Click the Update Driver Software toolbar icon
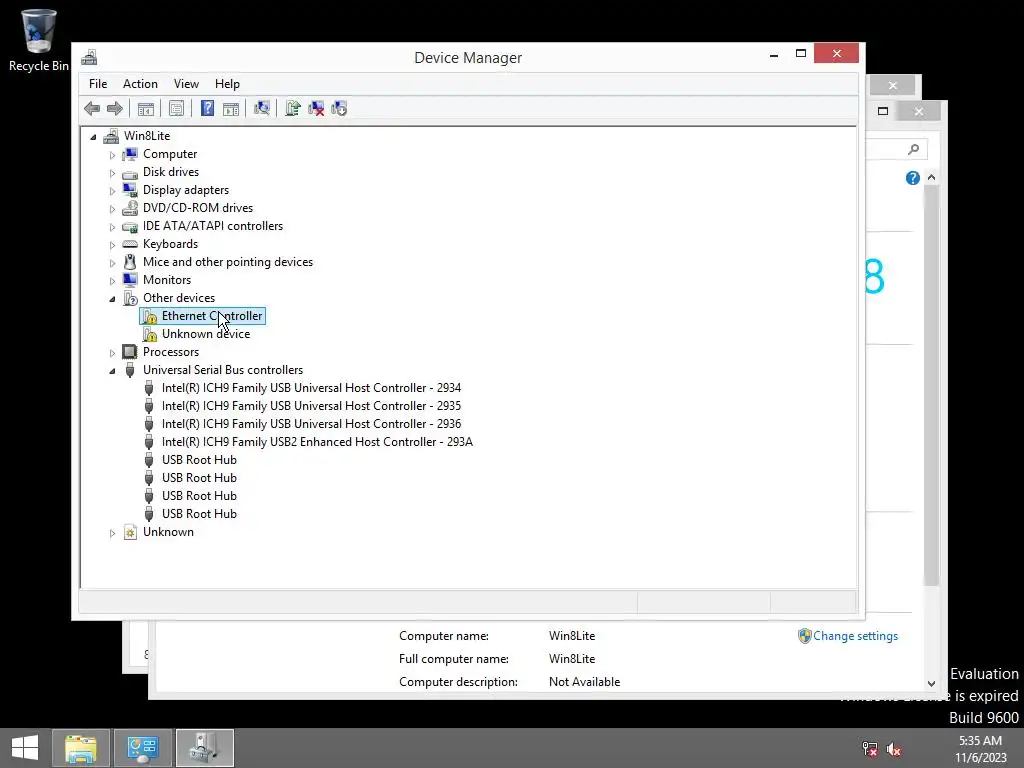 click(293, 108)
